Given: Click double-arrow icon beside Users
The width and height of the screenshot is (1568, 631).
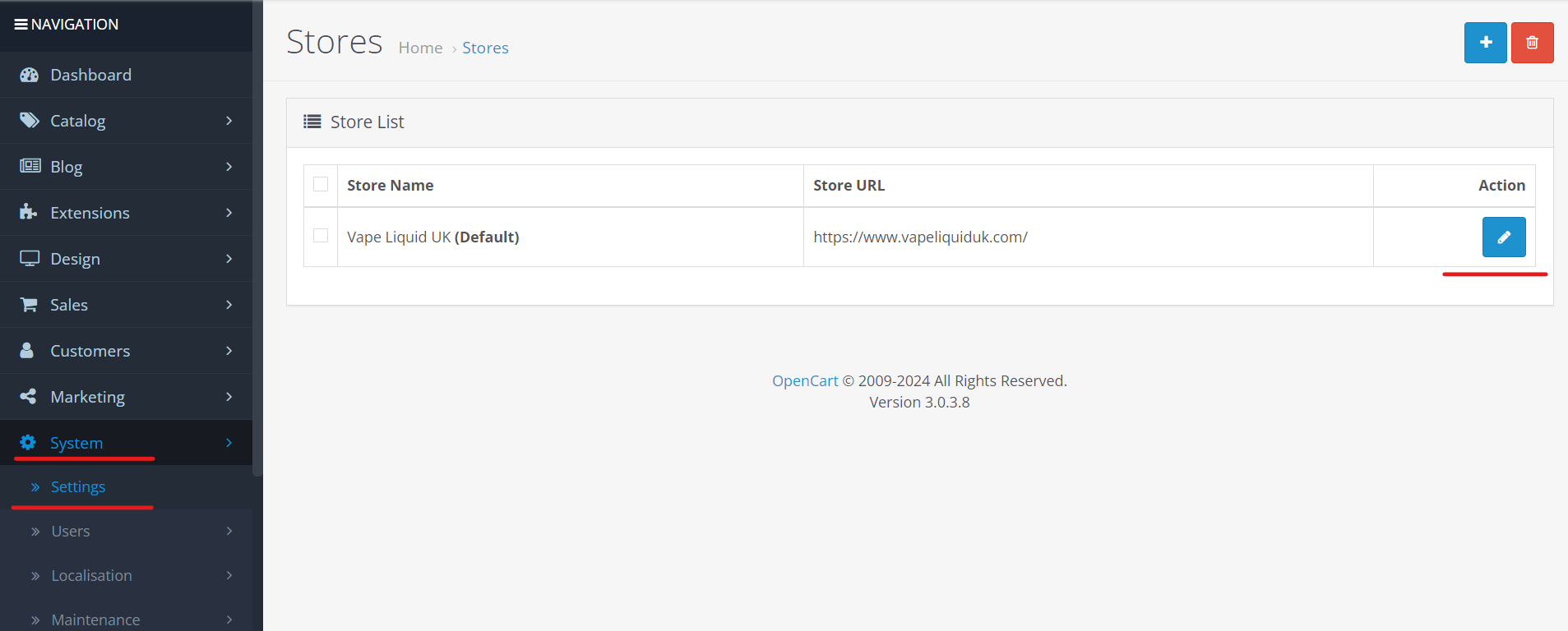Looking at the screenshot, I should coord(35,532).
